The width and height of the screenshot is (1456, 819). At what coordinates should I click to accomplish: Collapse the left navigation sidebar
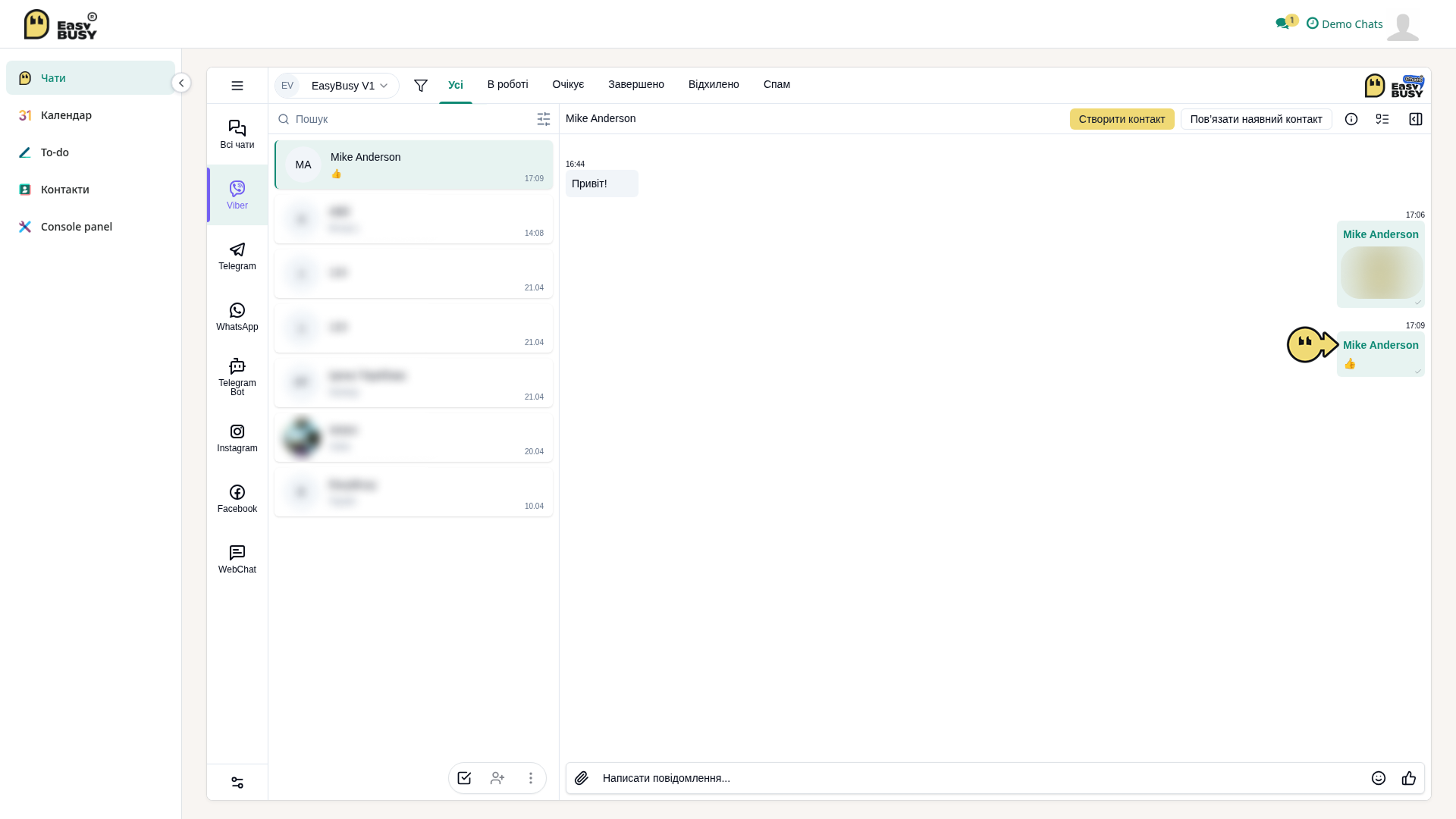point(181,83)
